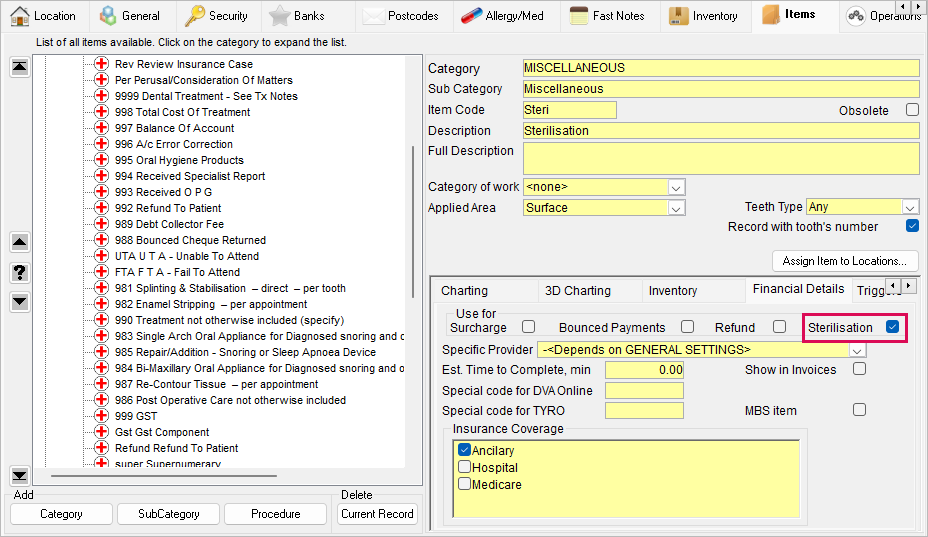
Task: Switch to the 3D Charting tab
Action: [x=577, y=291]
